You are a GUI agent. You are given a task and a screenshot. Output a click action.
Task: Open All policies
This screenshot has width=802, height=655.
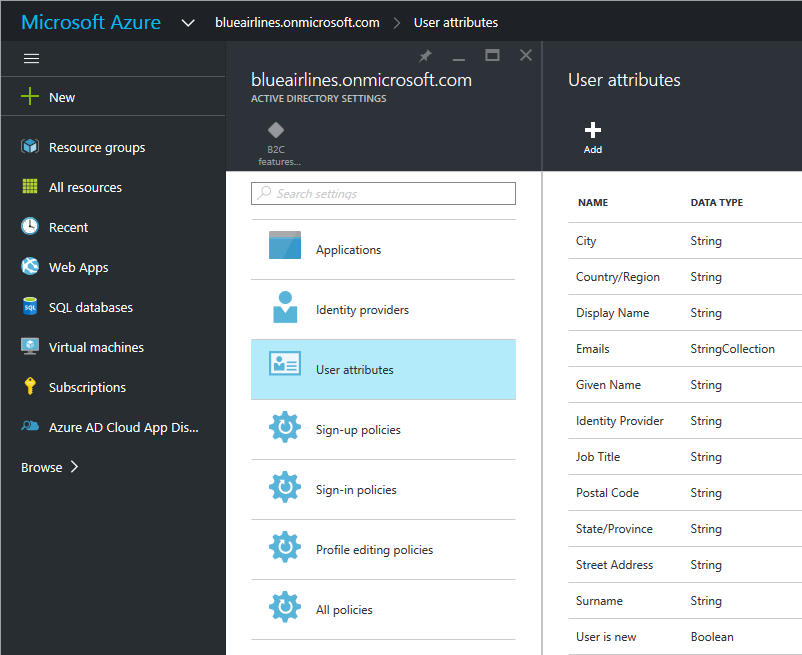(x=383, y=609)
